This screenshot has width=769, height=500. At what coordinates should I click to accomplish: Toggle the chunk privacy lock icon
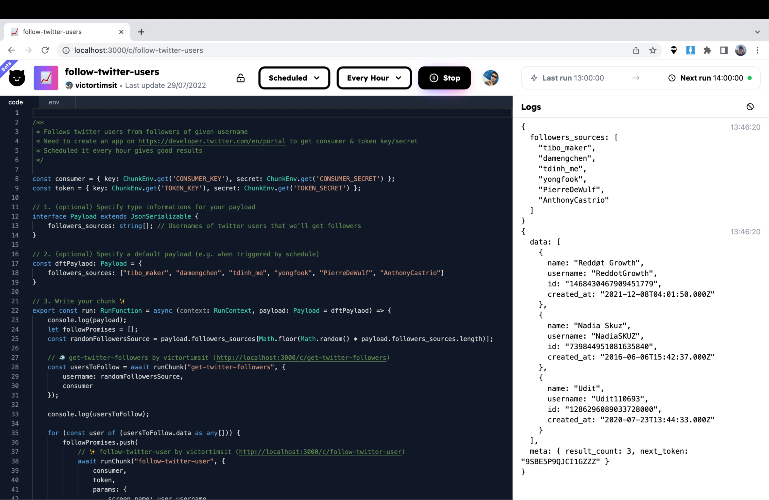241,78
